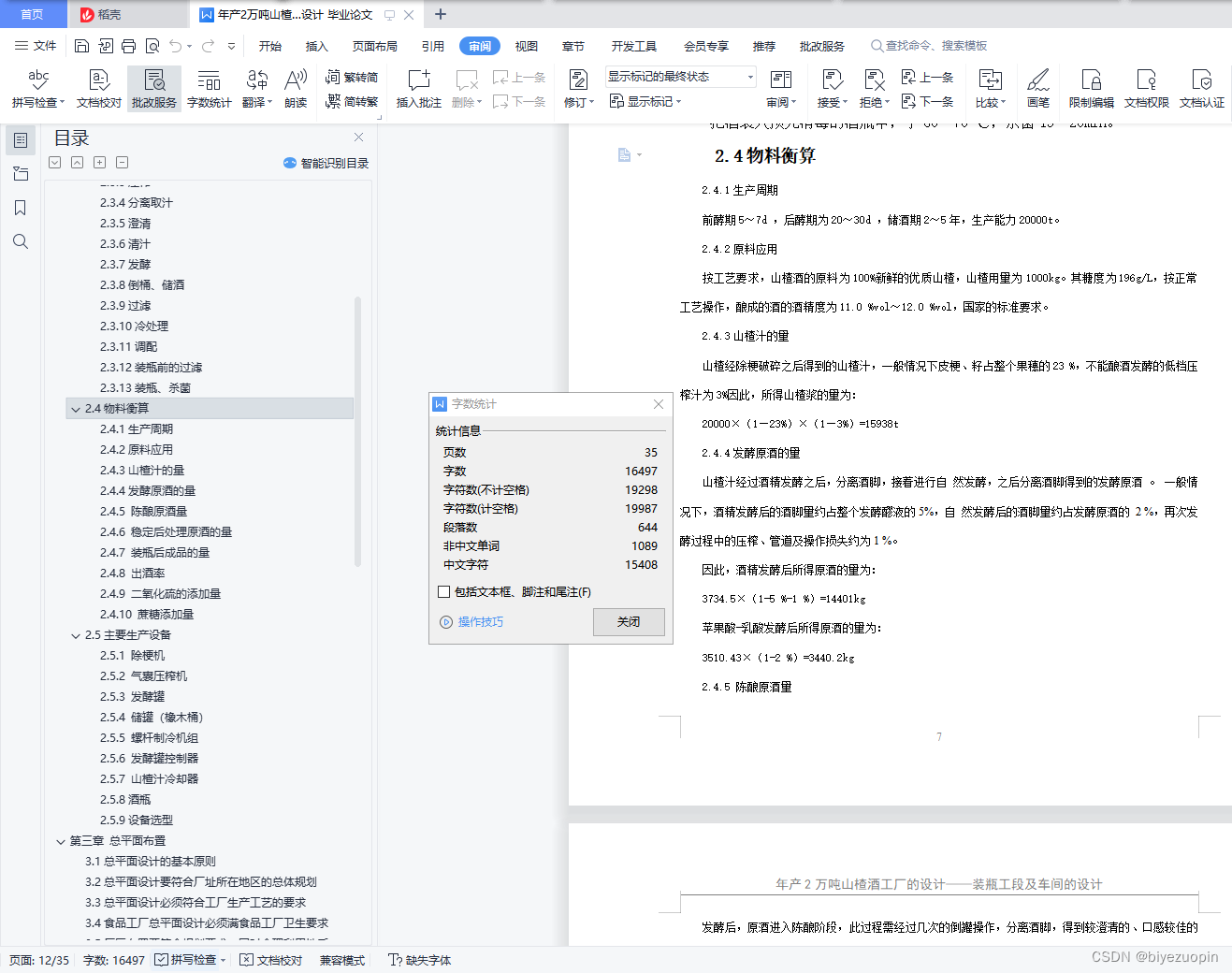Switch to the 首页 tab
This screenshot has width=1232, height=973.
(x=33, y=14)
